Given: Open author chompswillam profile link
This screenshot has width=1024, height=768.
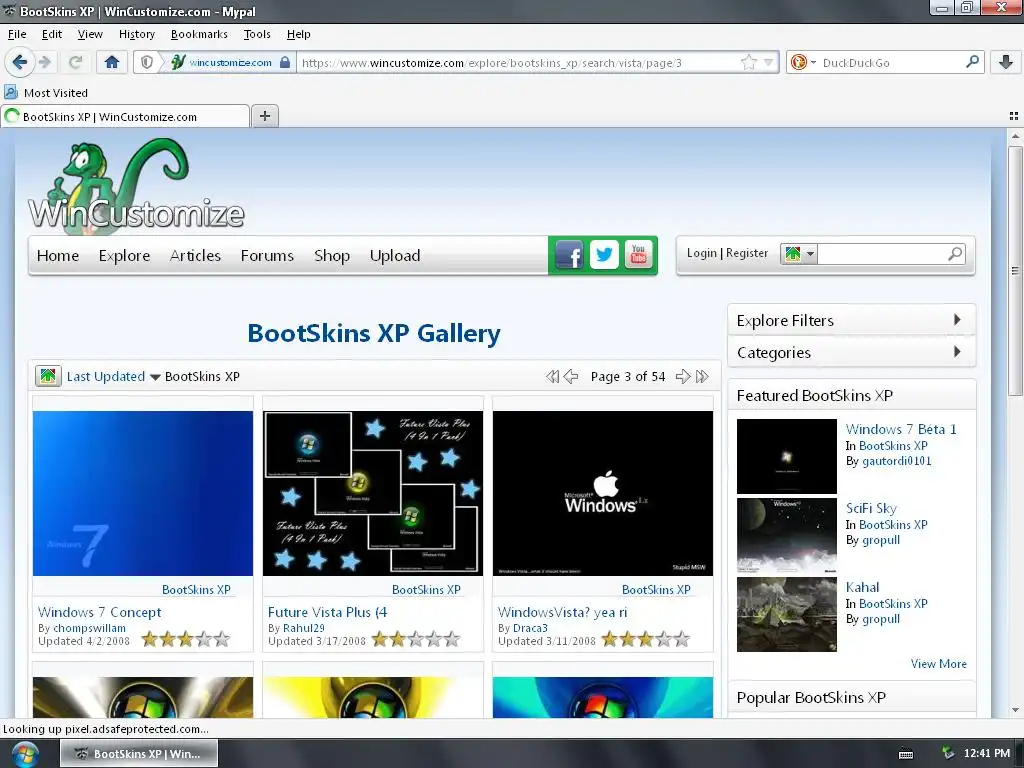Looking at the screenshot, I should 89,628.
